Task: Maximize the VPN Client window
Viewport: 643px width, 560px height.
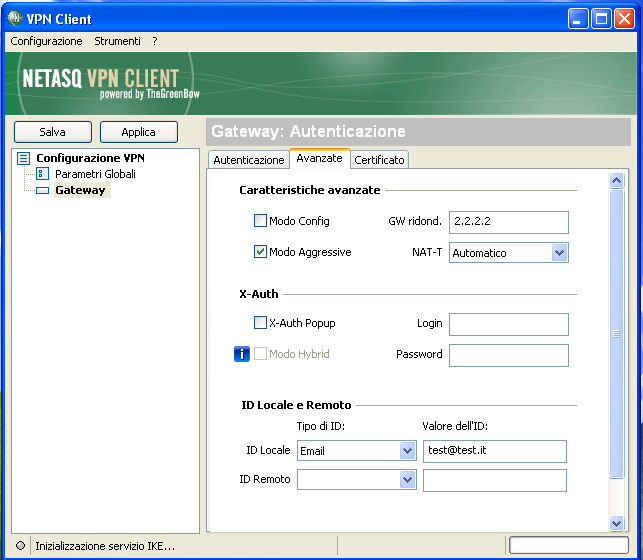Action: click(601, 19)
